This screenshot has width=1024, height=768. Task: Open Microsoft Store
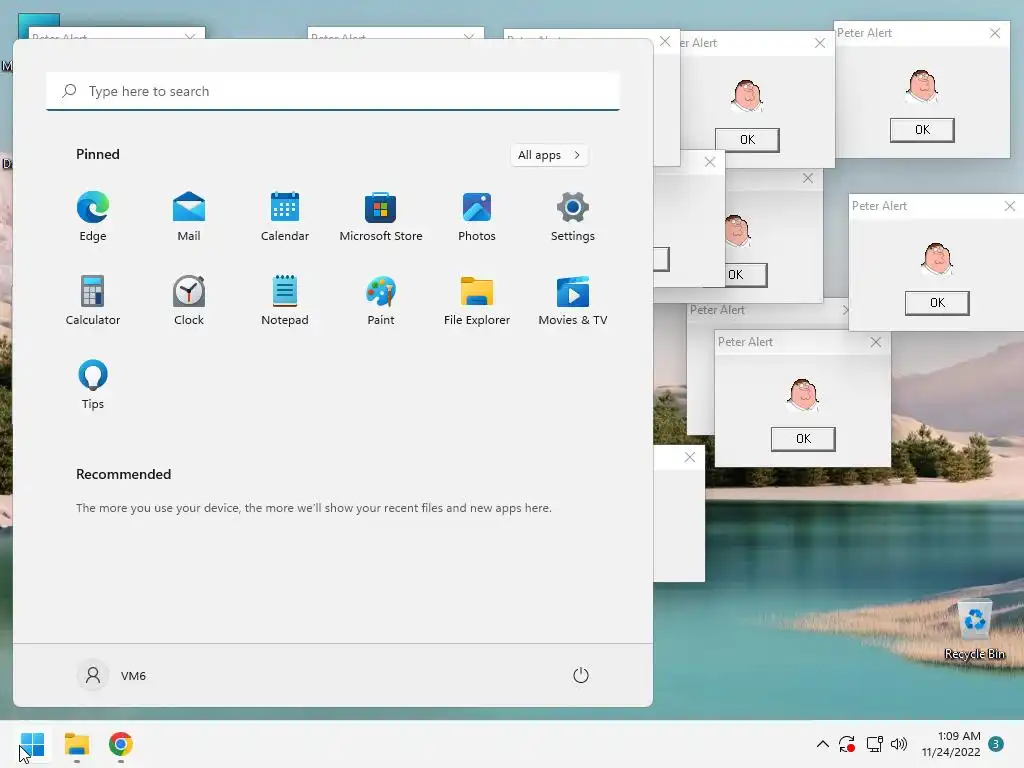(x=381, y=217)
